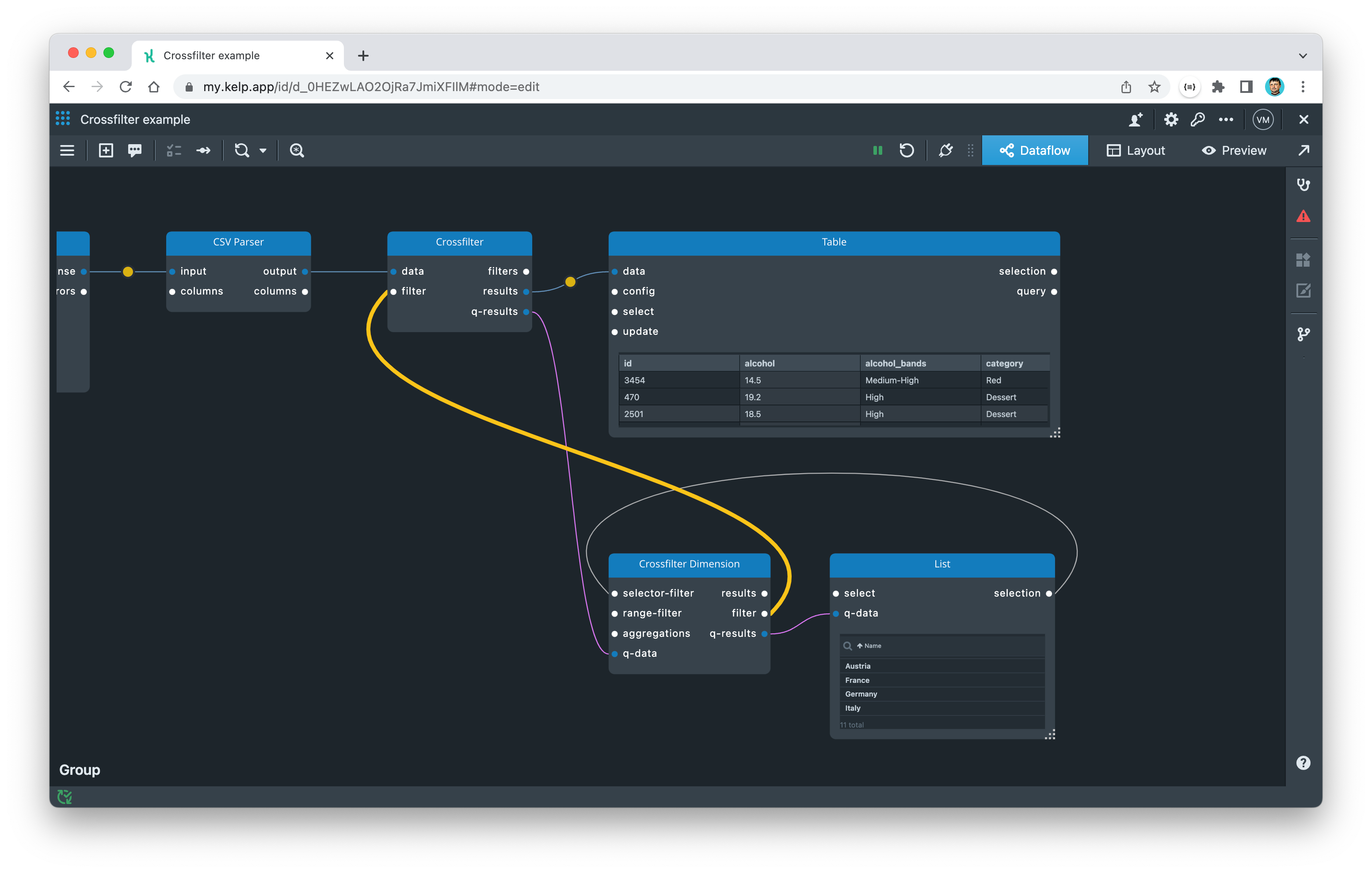This screenshot has height=873, width=1372.
Task: Switch to the Layout tab
Action: [x=1136, y=150]
